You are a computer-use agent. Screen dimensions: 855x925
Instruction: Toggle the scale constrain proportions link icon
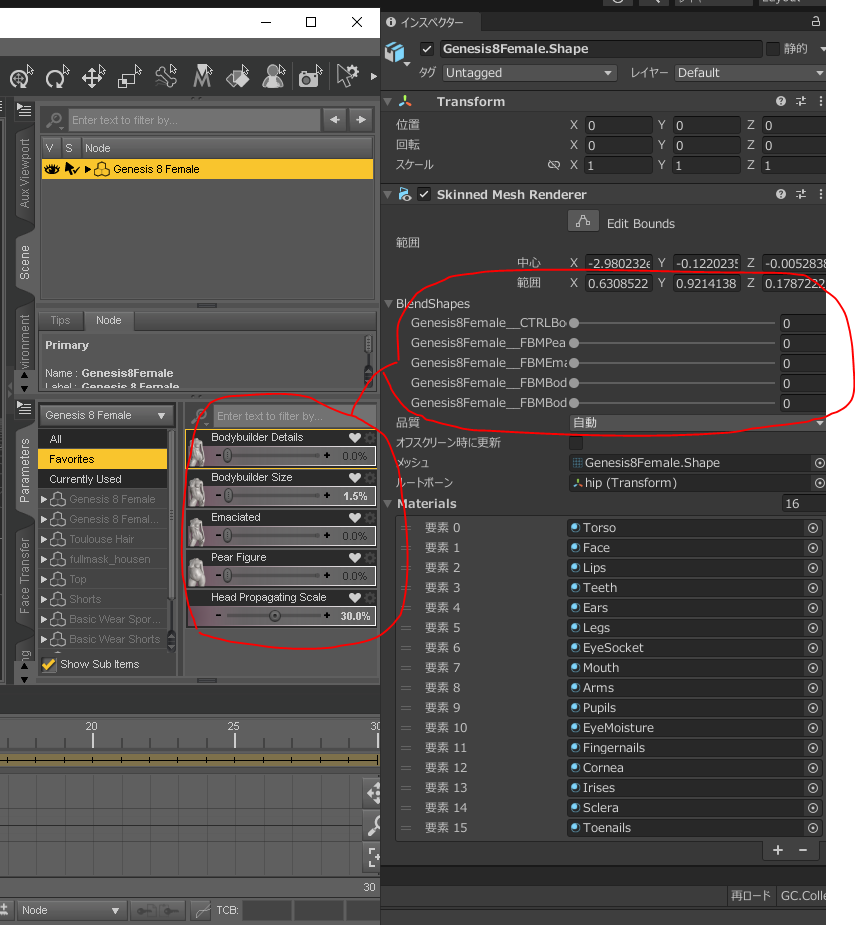553,165
